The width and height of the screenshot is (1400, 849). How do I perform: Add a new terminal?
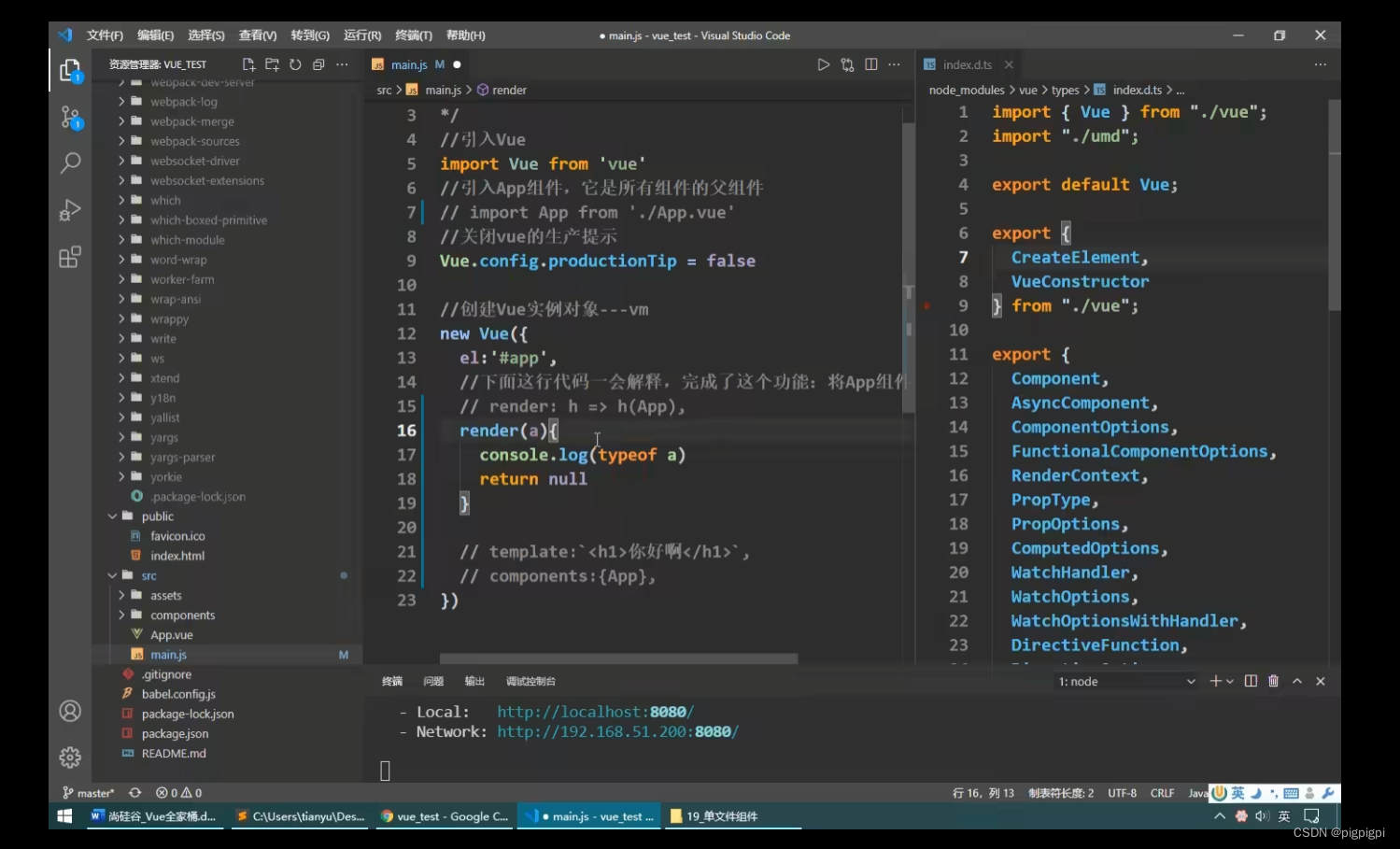tap(1215, 681)
